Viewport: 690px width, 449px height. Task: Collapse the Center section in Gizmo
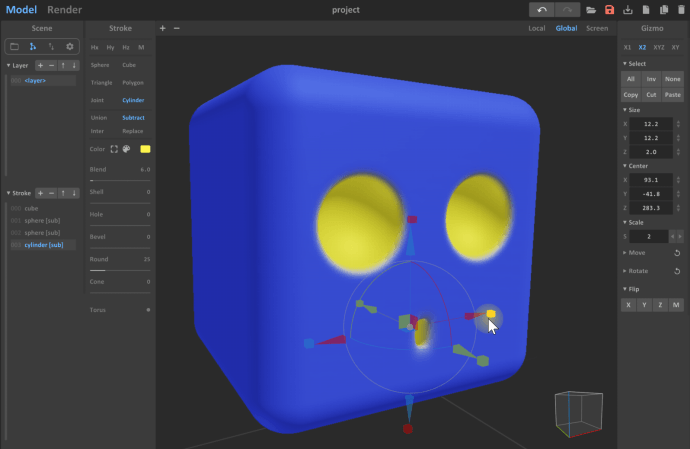[x=625, y=165]
